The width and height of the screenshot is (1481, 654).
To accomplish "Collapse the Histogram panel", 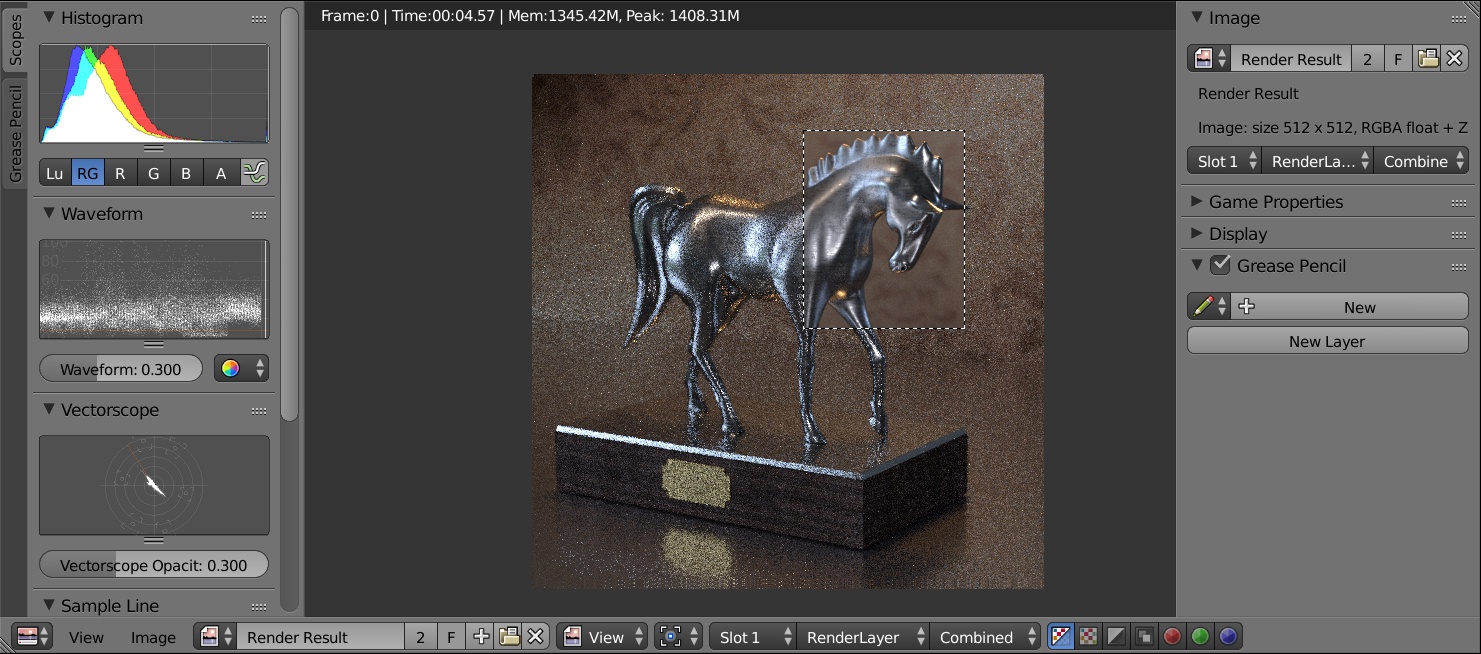I will (48, 17).
